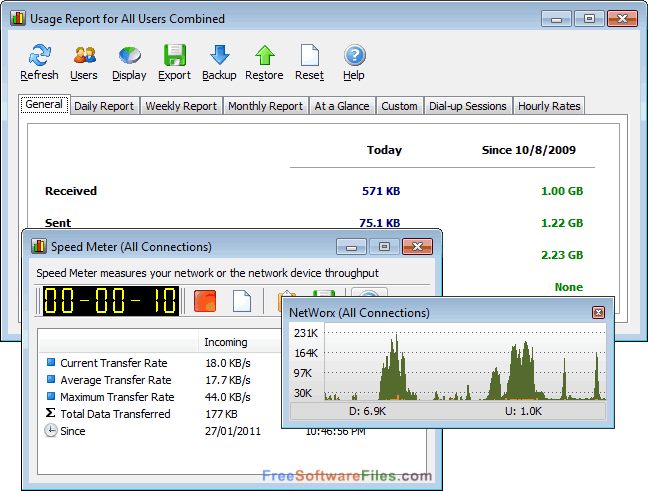The height and width of the screenshot is (491, 648).
Task: Open the Weekly Report tab
Action: pos(181,106)
